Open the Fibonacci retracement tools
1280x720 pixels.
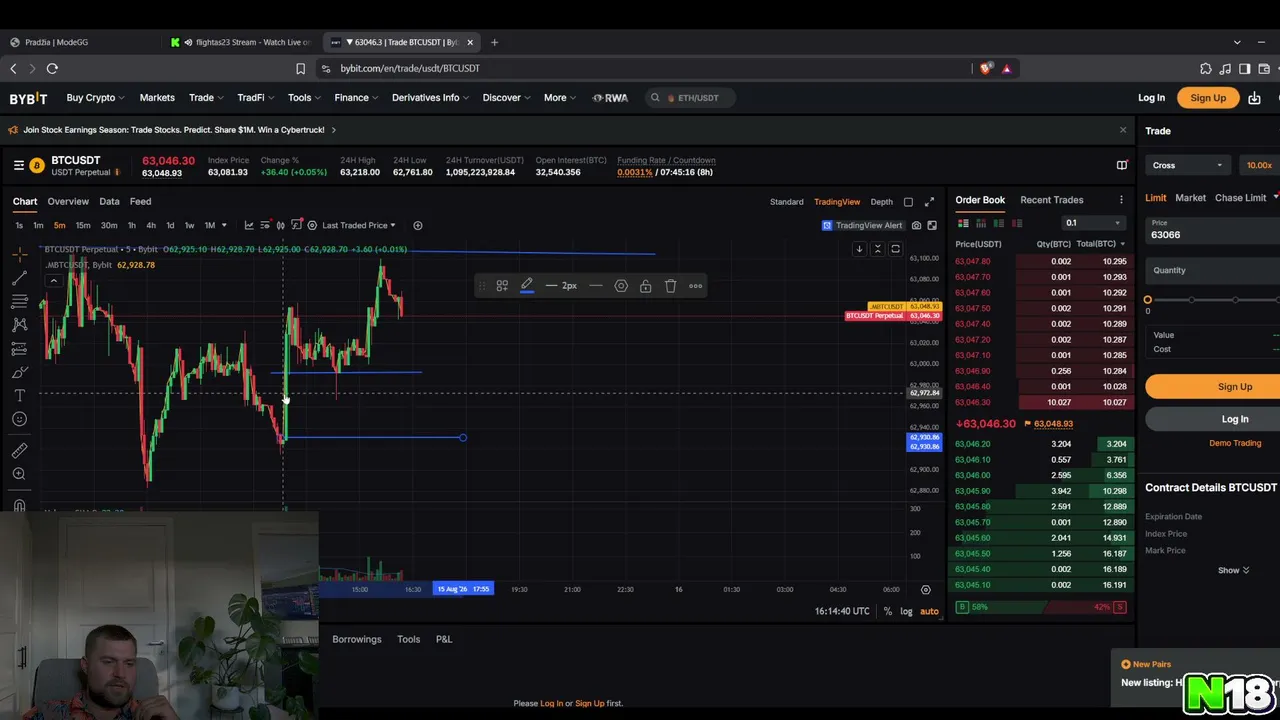pyautogui.click(x=19, y=302)
